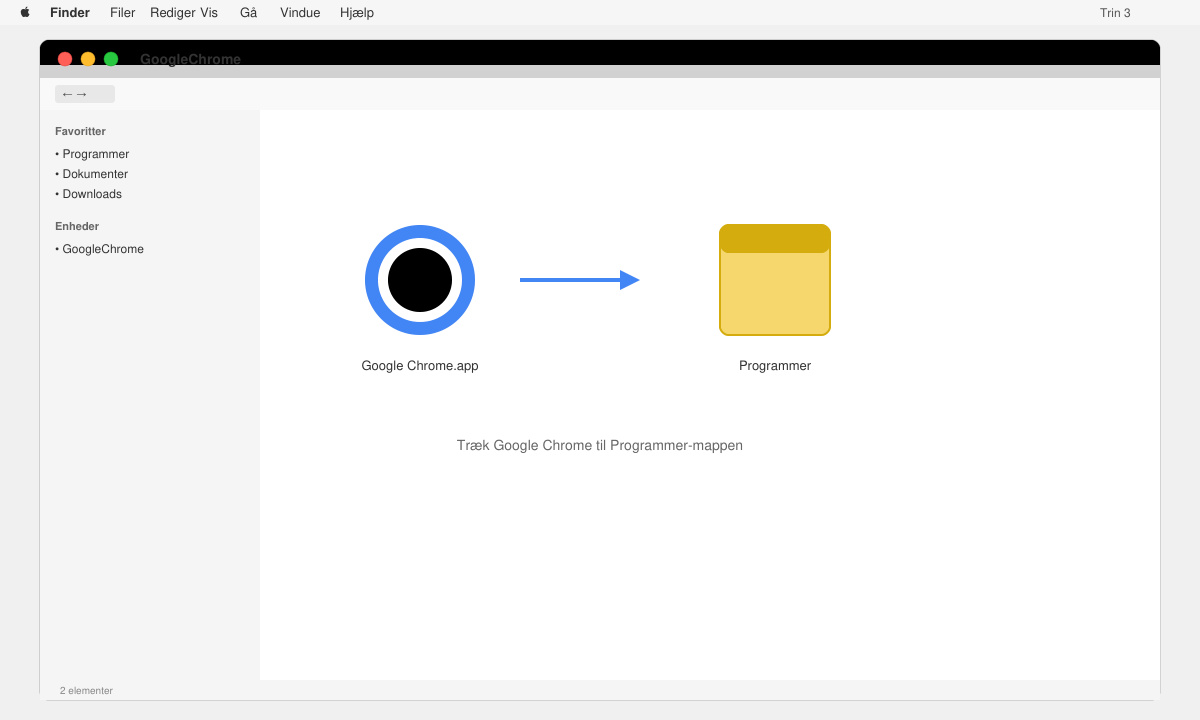Screen dimensions: 1200x720
Task: Click the Programmer folder name label
Action: [x=775, y=366]
